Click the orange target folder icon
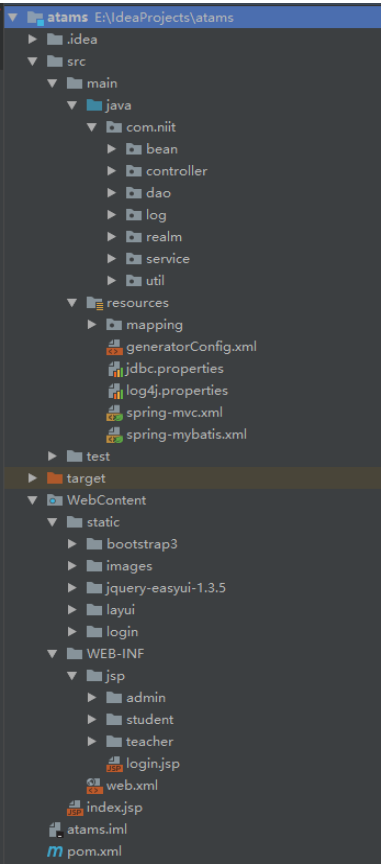The height and width of the screenshot is (865, 381). click(55, 478)
